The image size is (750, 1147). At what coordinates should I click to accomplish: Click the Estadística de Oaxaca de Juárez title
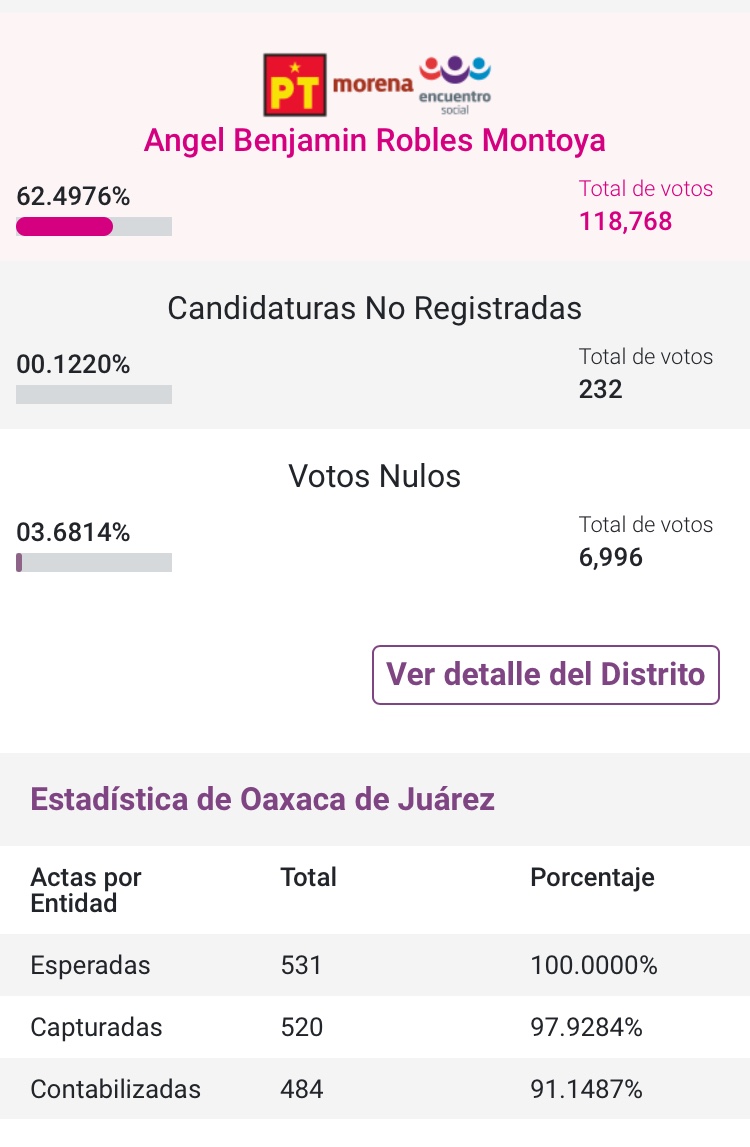tap(263, 800)
